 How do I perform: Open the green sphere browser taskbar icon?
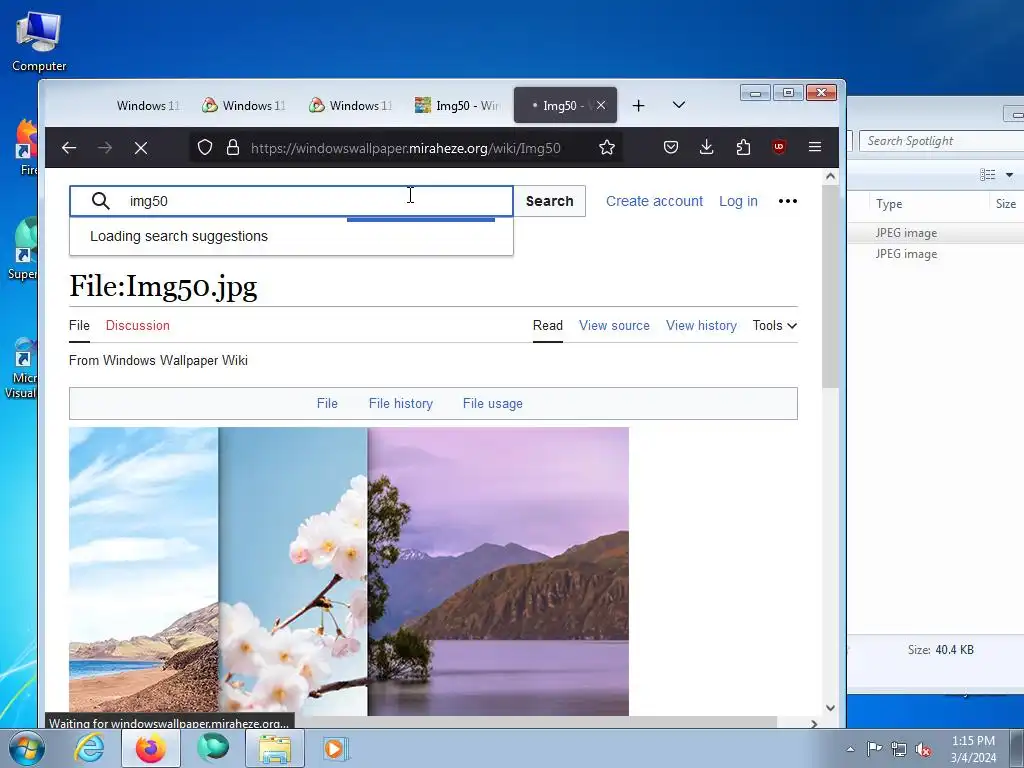coord(213,748)
